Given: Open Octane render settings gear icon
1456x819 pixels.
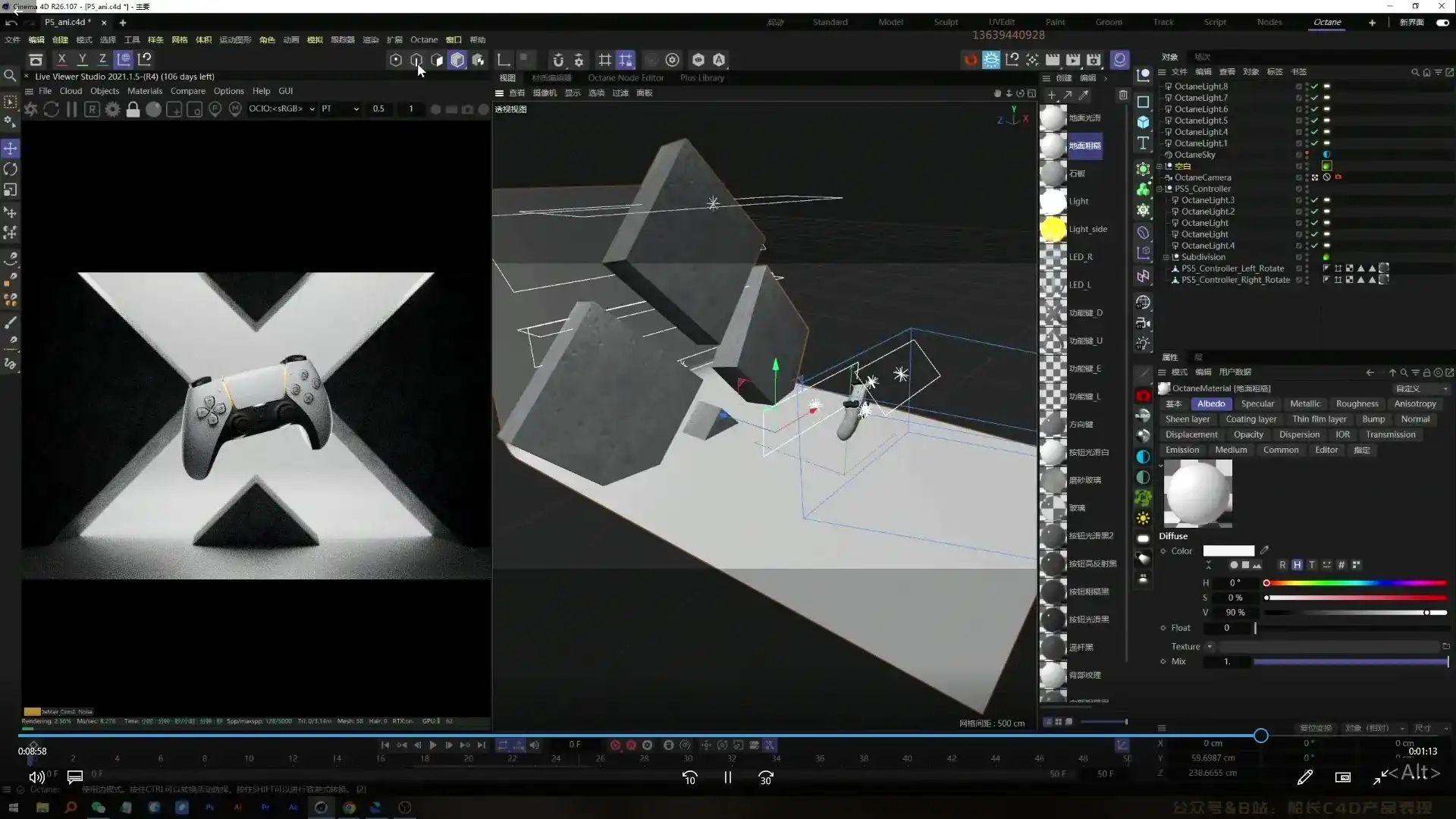Looking at the screenshot, I should click(112, 109).
